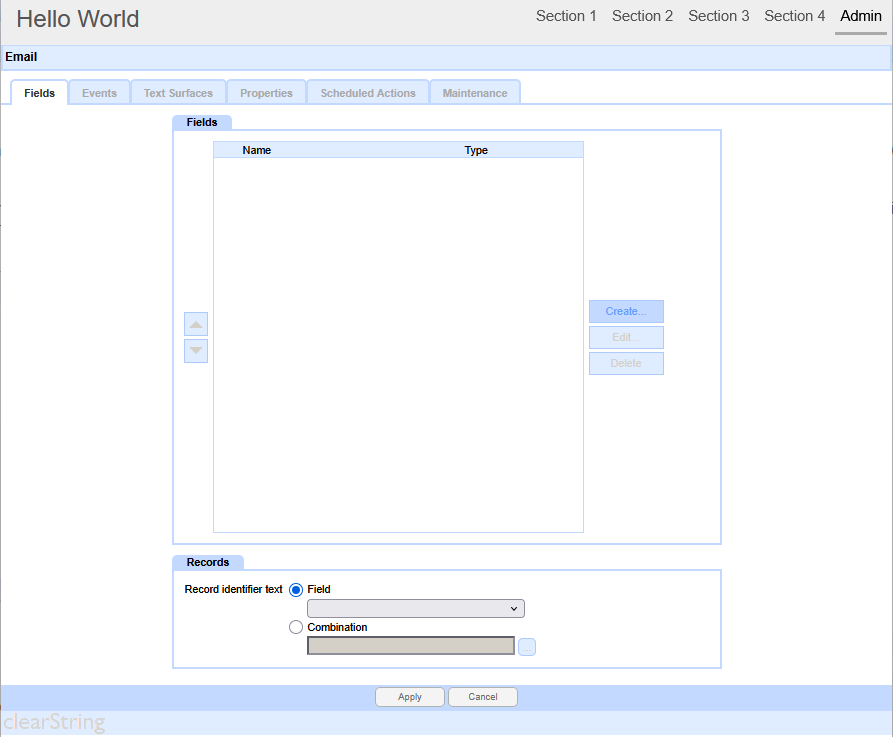The width and height of the screenshot is (893, 737).
Task: Click the Combination text input box
Action: (x=410, y=646)
